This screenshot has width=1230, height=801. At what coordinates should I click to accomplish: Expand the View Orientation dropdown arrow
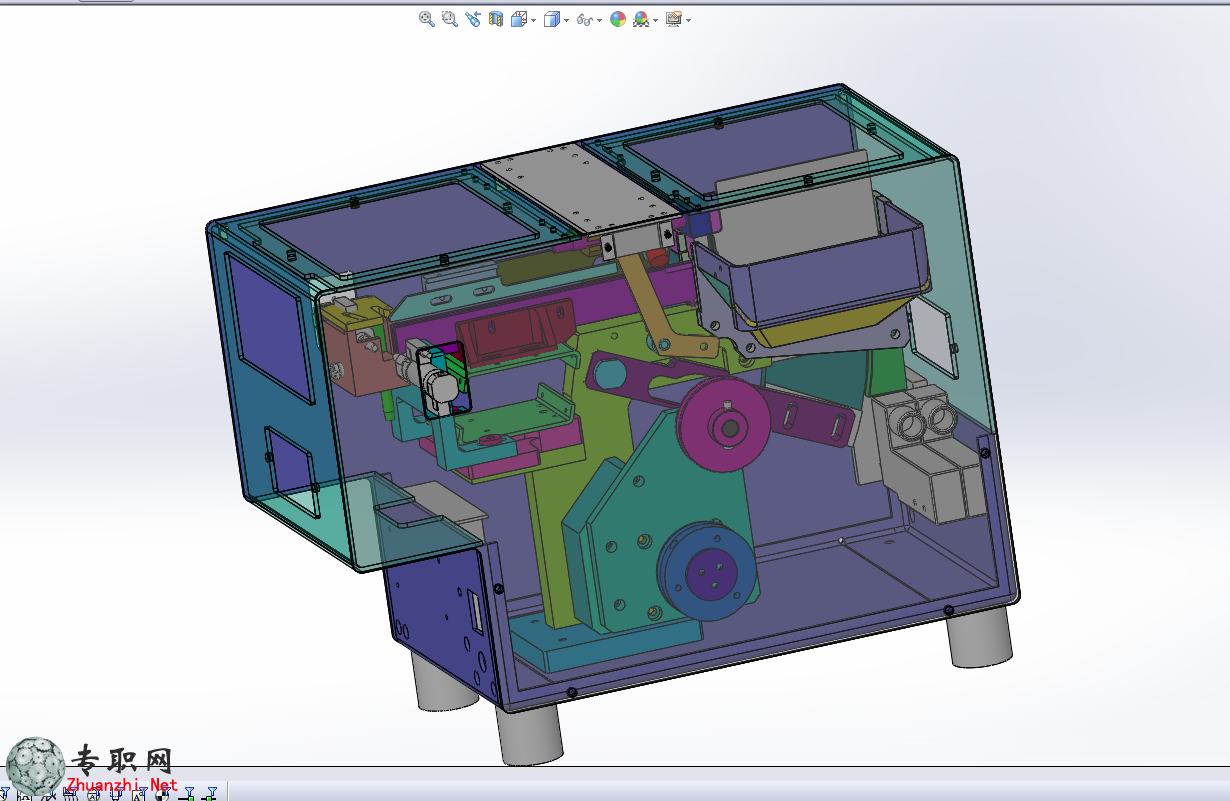pyautogui.click(x=533, y=20)
